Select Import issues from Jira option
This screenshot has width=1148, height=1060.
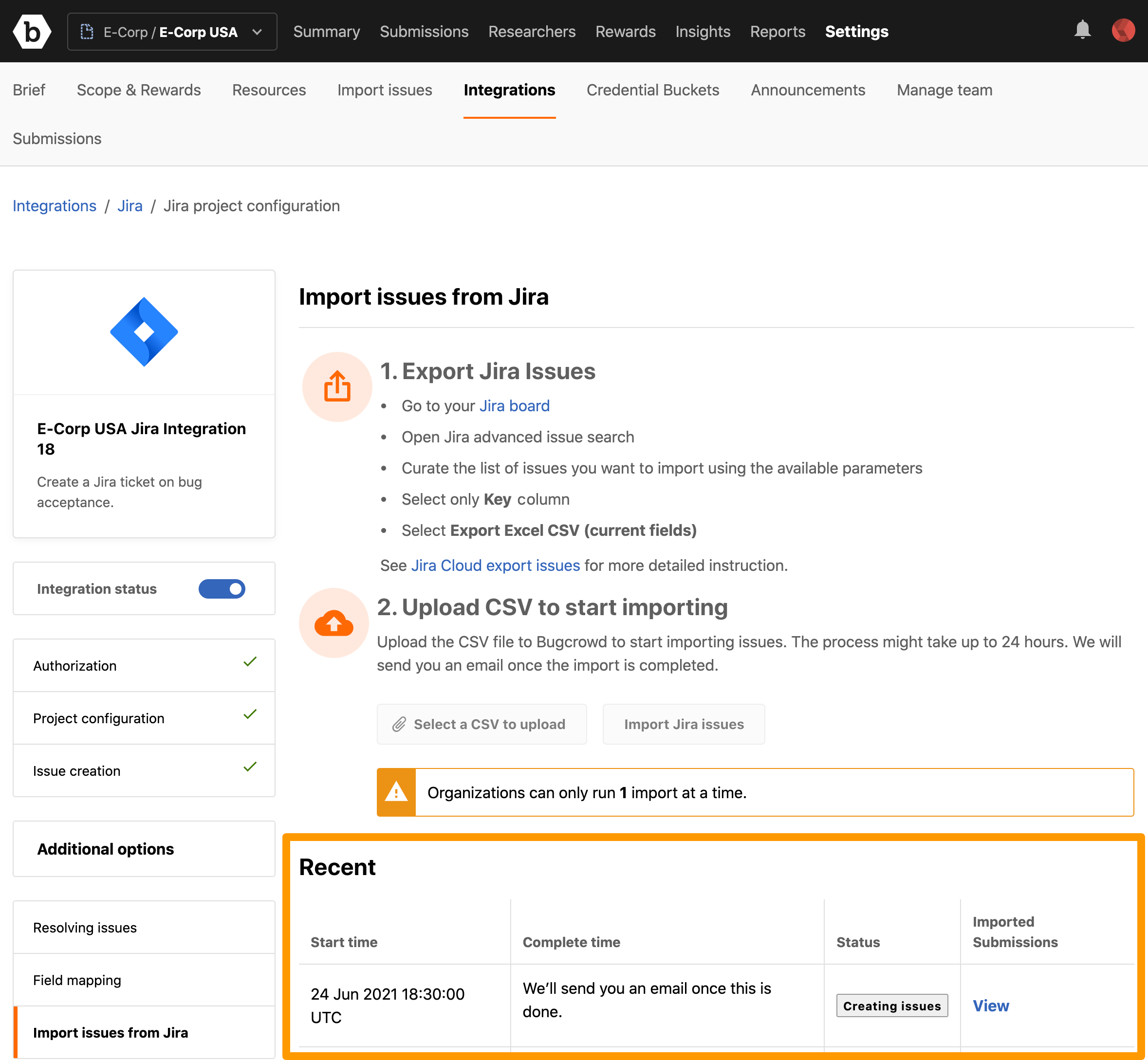coord(144,1032)
